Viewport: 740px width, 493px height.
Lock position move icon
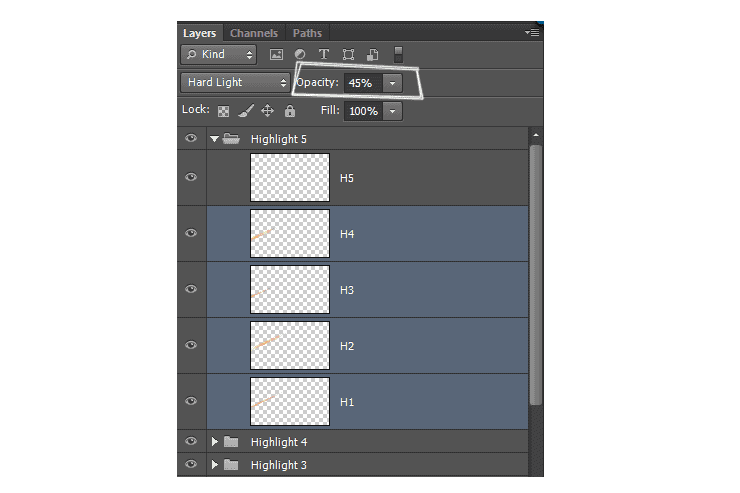click(x=268, y=111)
